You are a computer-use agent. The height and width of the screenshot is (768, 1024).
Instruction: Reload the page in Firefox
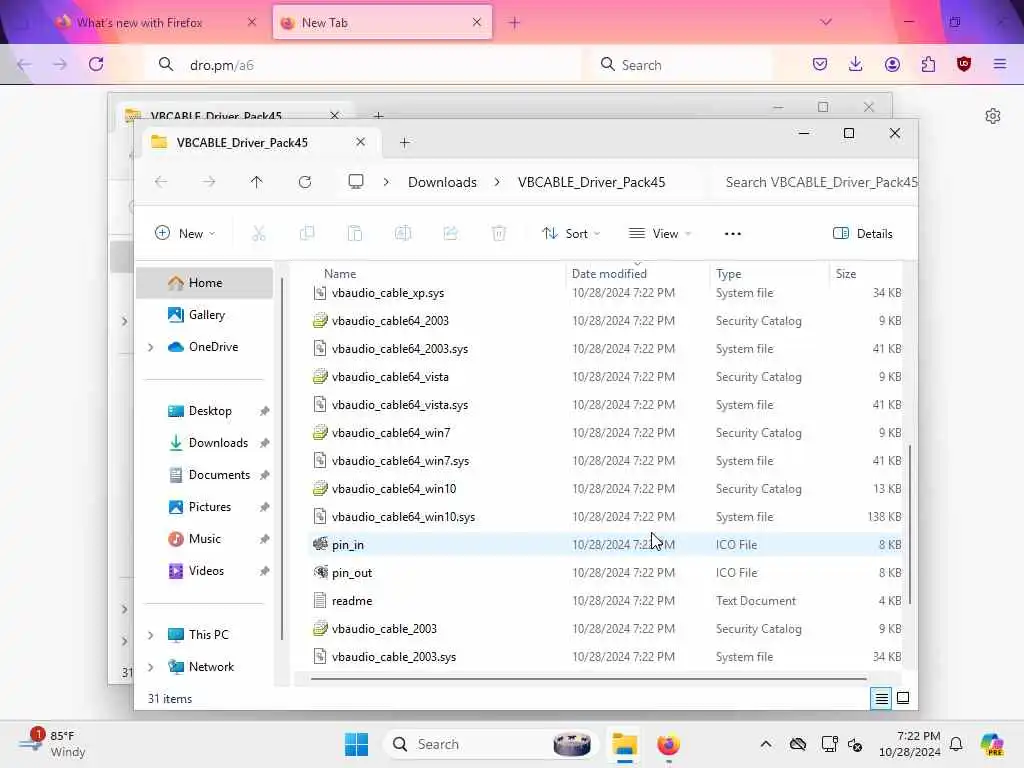tap(96, 64)
